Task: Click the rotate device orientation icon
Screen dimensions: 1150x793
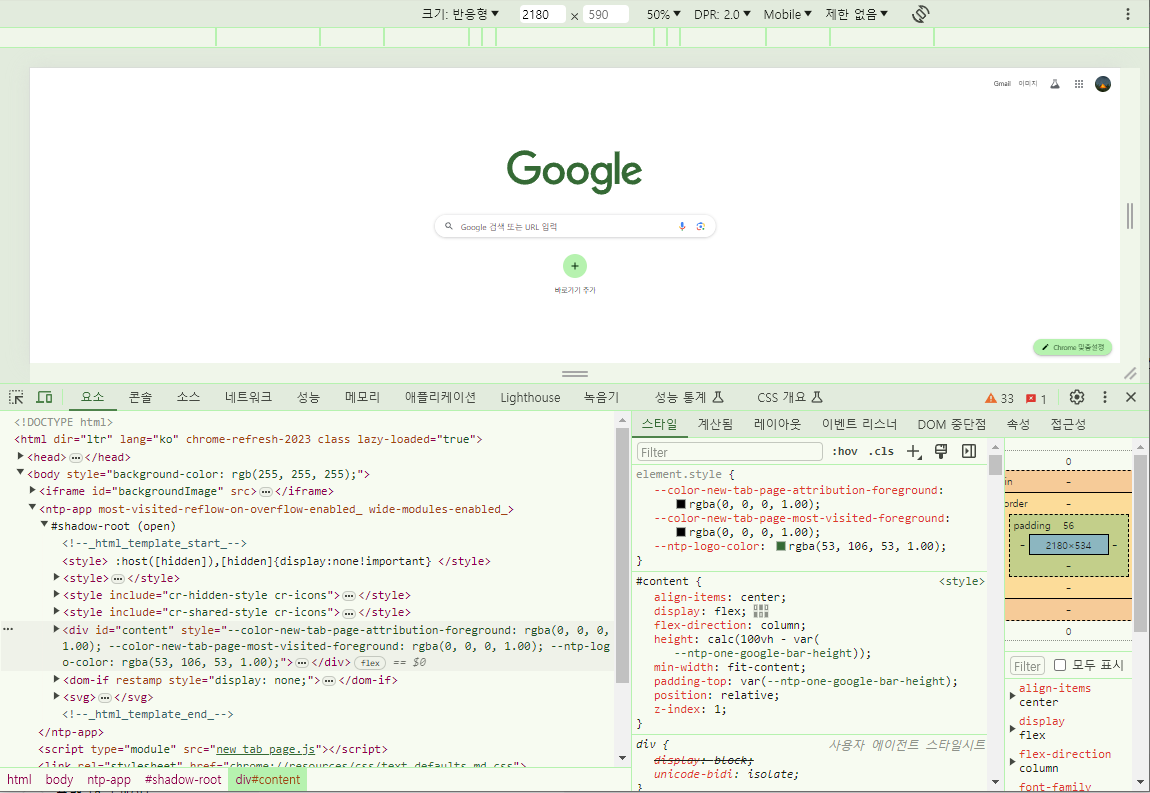Action: [x=920, y=14]
